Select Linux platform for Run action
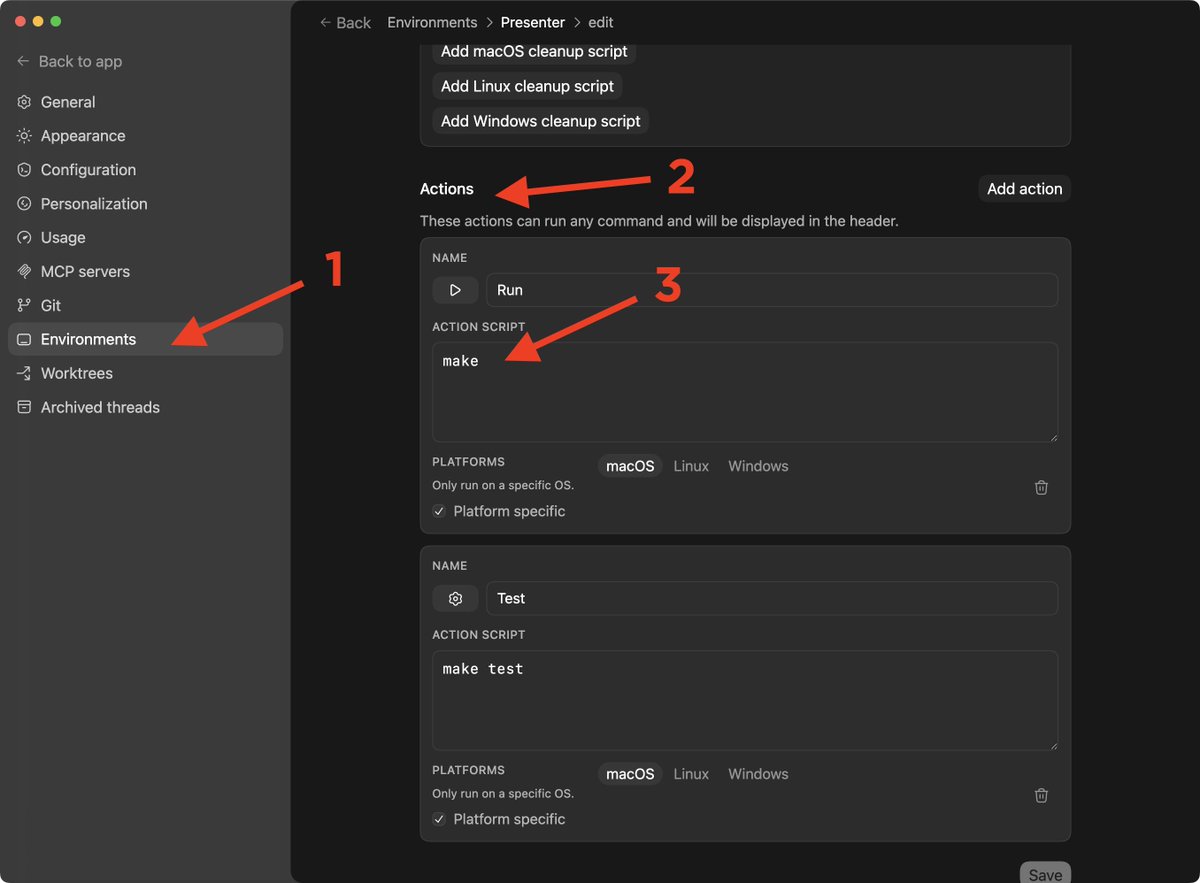This screenshot has height=883, width=1200. coord(691,466)
